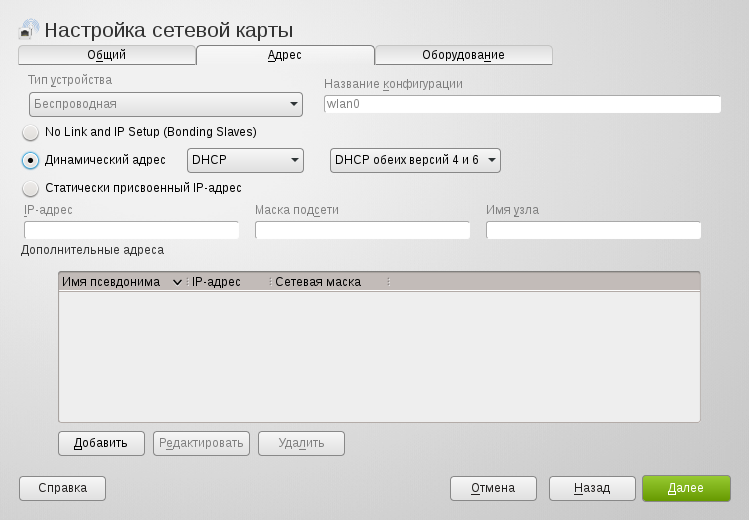Open the DHCP protocol dropdown
This screenshot has height=520, width=749.
[x=245, y=160]
